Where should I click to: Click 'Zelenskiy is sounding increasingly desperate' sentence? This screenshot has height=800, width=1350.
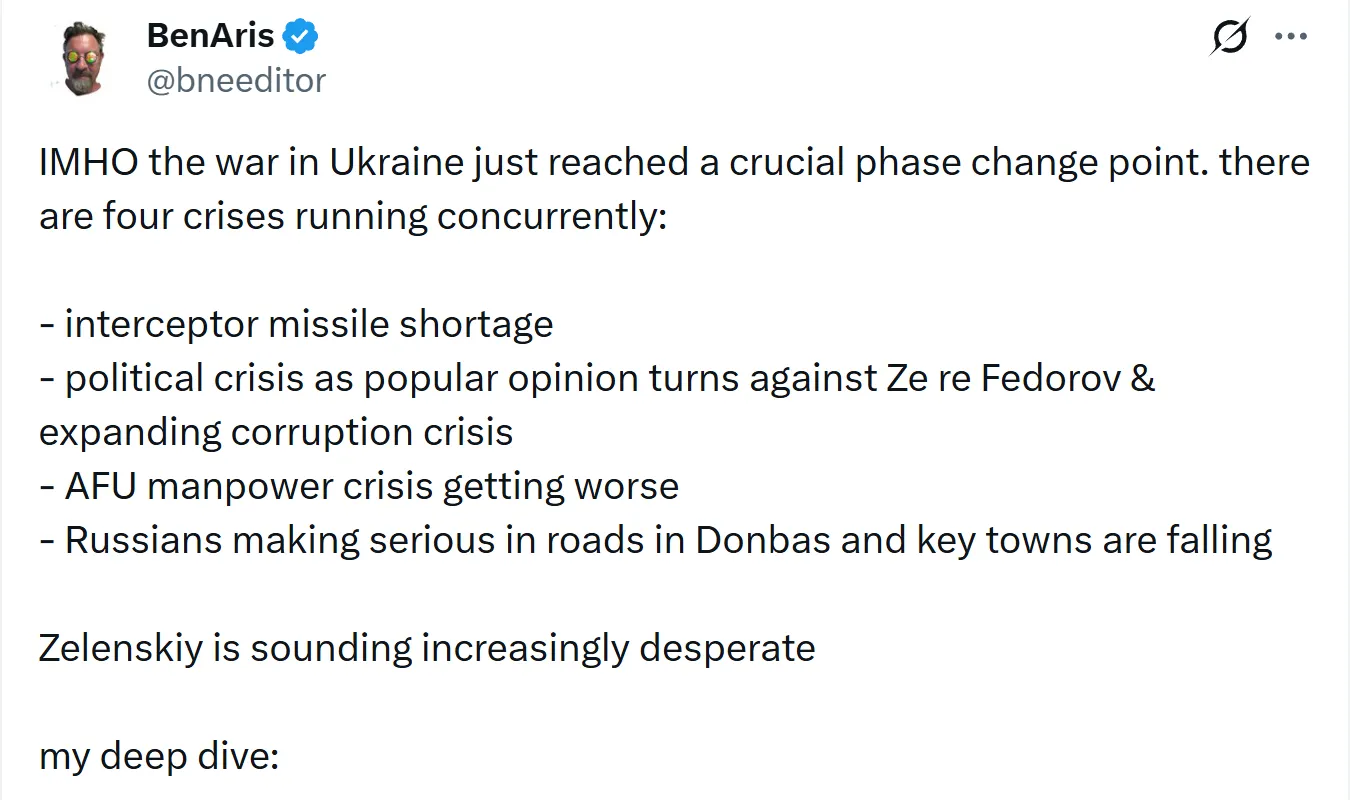click(427, 648)
